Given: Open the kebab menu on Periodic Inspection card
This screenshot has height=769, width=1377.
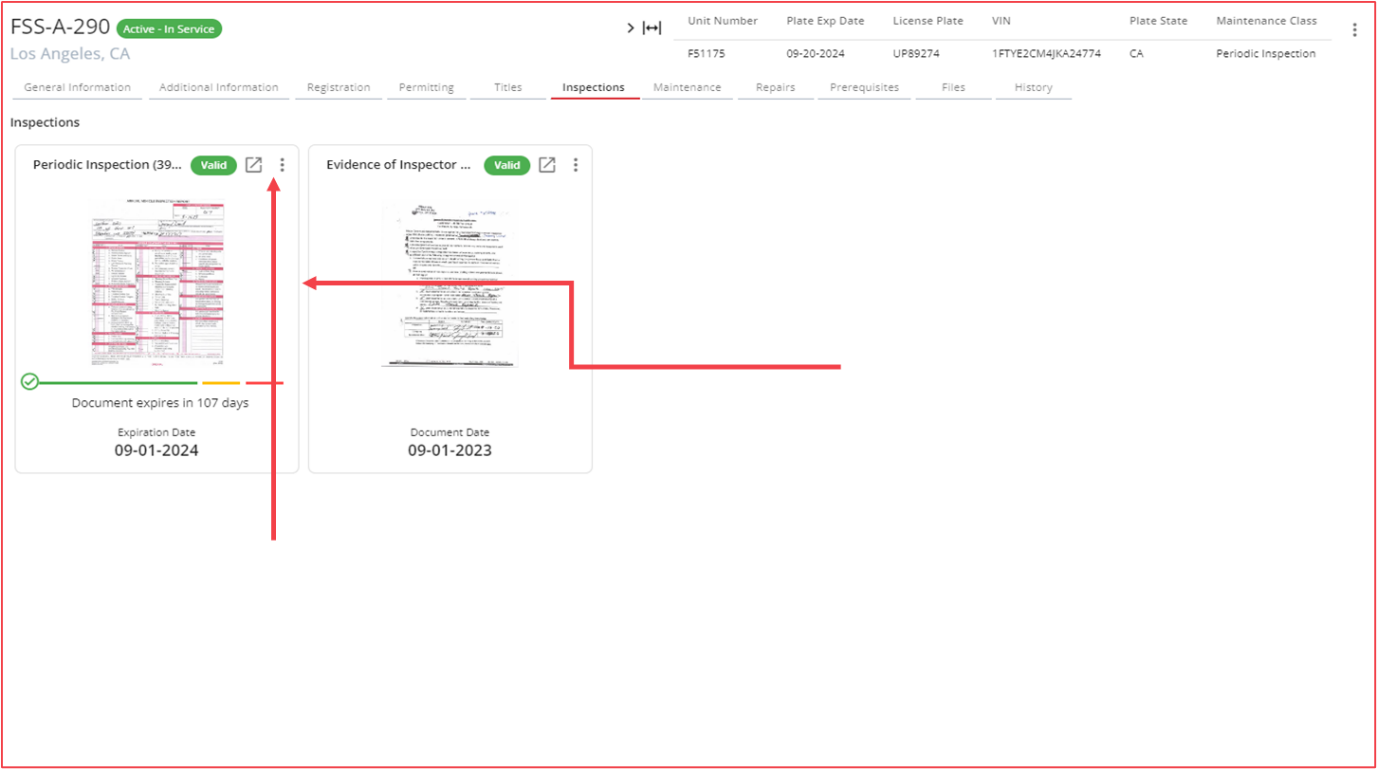Looking at the screenshot, I should pyautogui.click(x=281, y=165).
